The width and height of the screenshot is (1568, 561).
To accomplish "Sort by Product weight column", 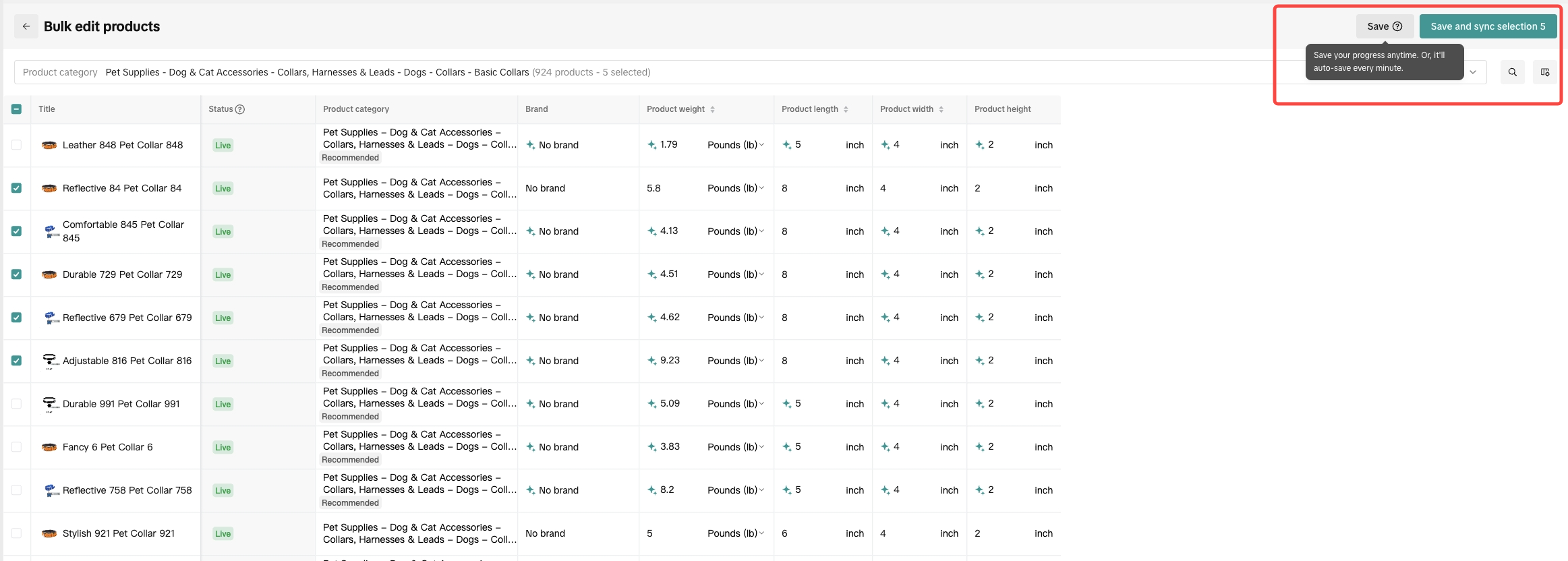I will point(712,109).
